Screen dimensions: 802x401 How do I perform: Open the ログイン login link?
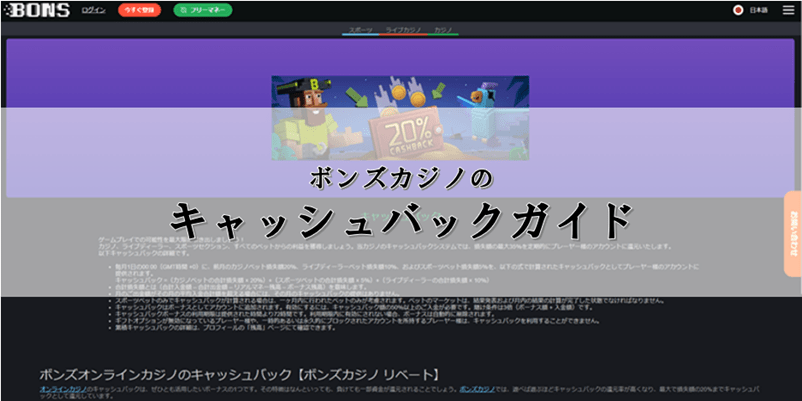point(94,10)
